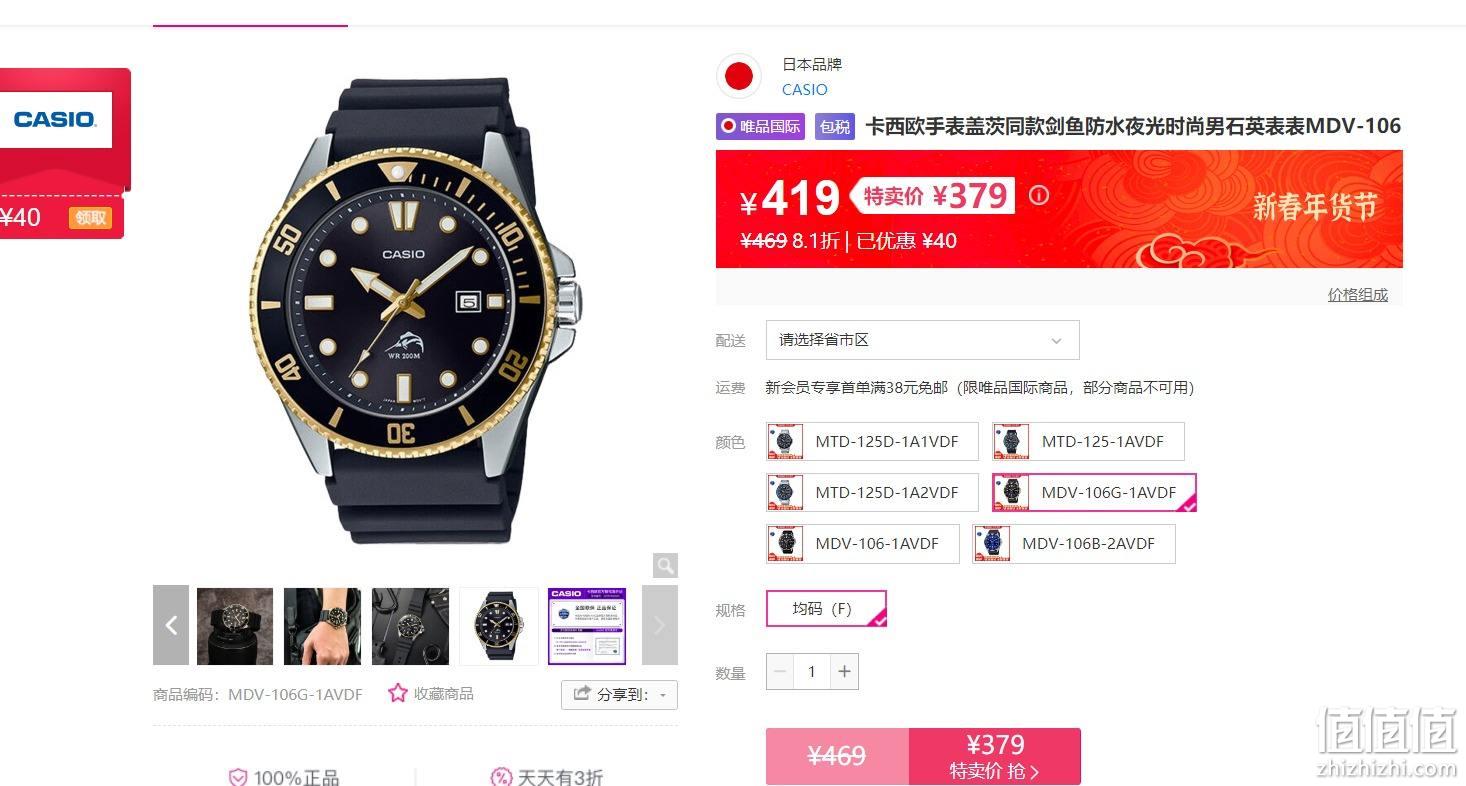This screenshot has width=1466, height=786.
Task: Open the purple certificate thumbnail image
Action: [587, 626]
